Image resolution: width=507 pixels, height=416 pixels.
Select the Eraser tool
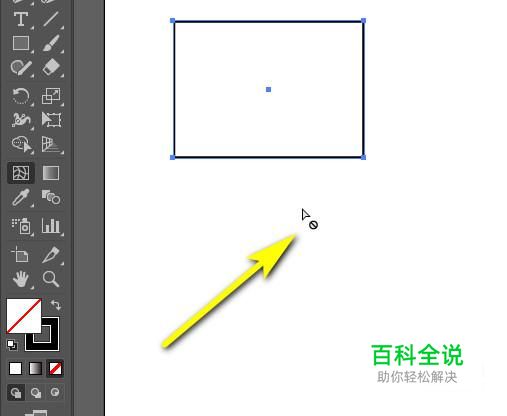click(51, 68)
